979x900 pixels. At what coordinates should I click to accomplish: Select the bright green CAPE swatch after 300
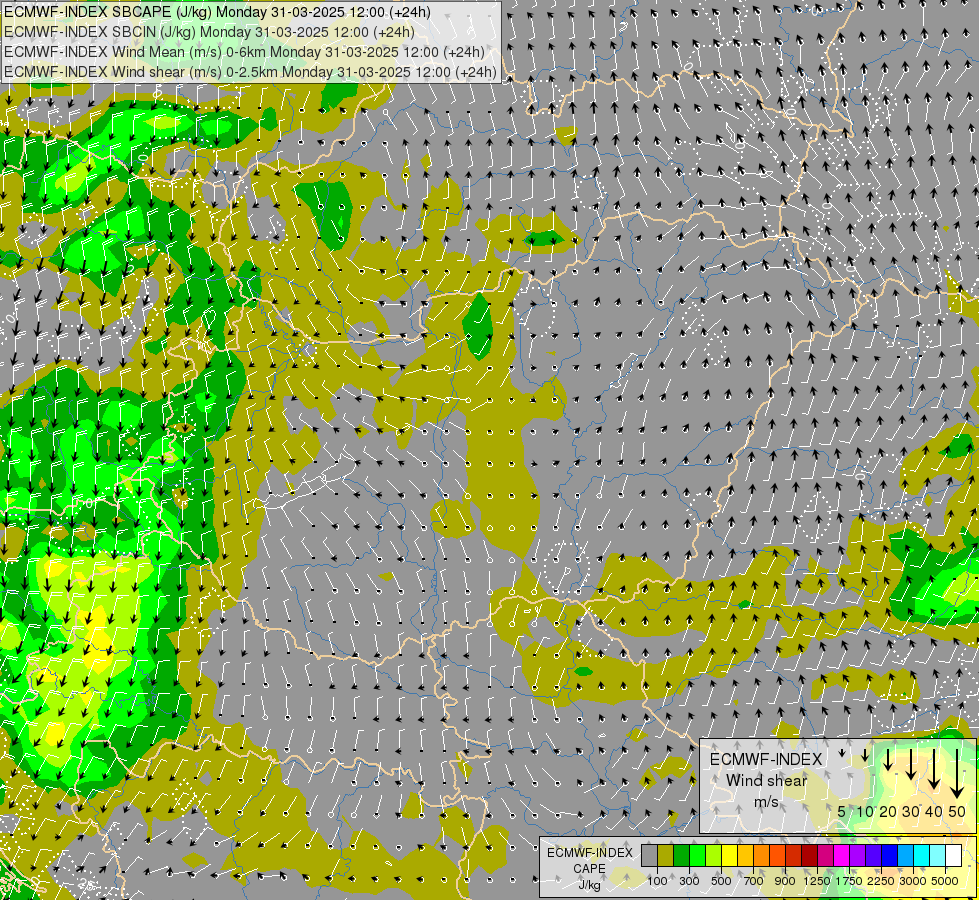pos(698,855)
